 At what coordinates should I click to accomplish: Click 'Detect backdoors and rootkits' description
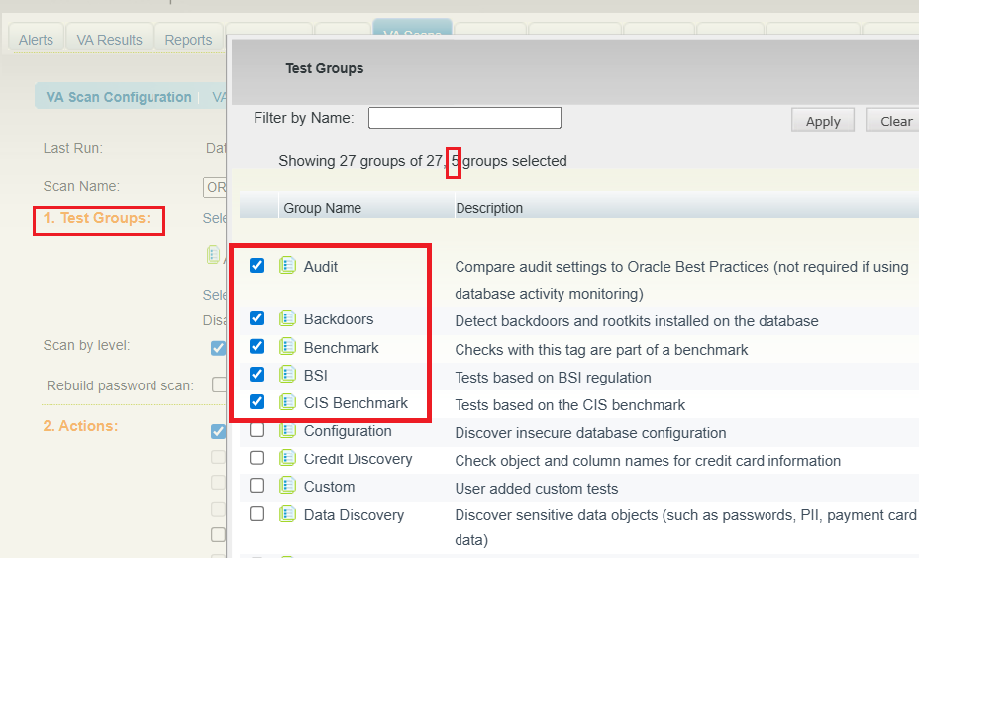[x=637, y=320]
